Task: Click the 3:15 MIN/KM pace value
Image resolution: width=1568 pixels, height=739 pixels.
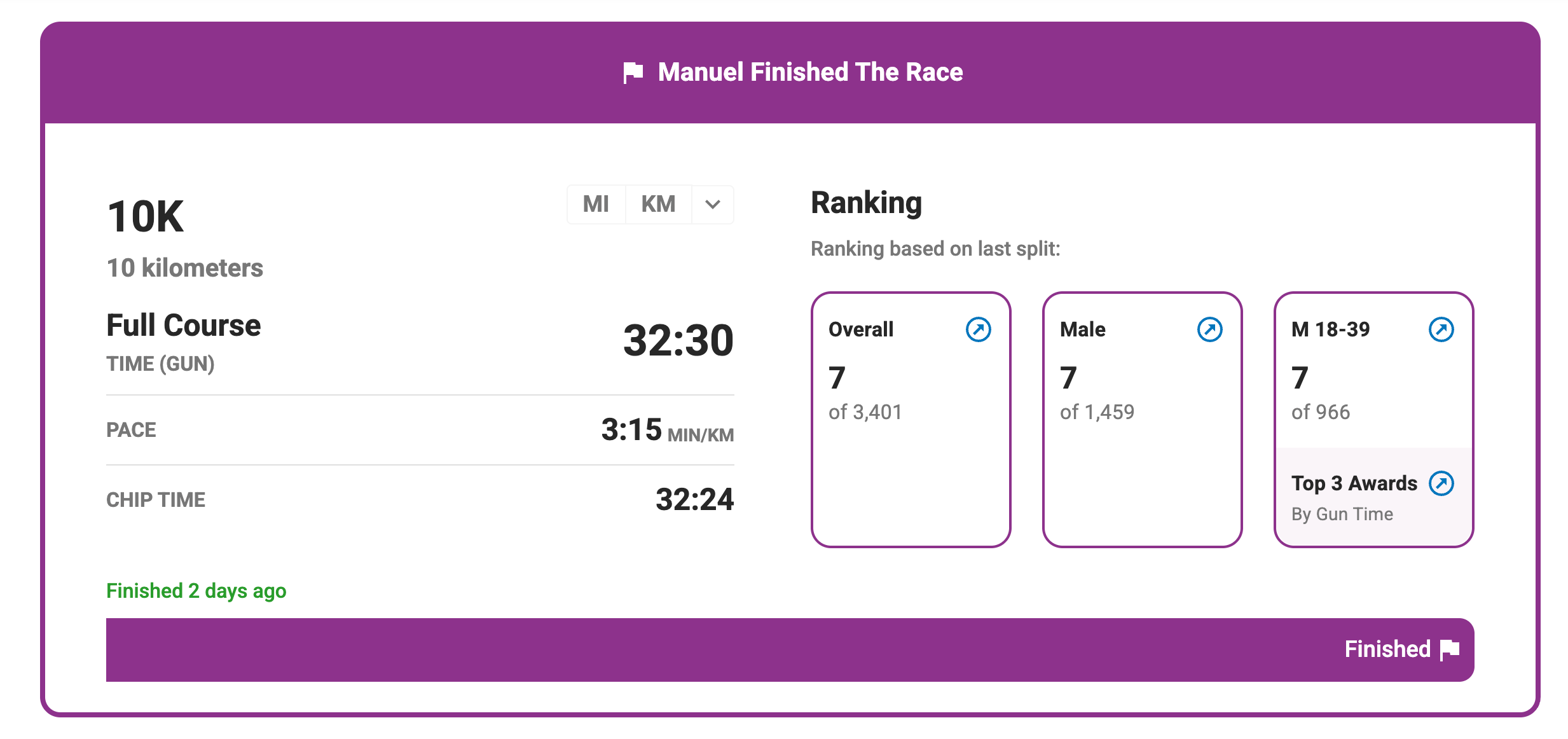Action: [x=666, y=431]
